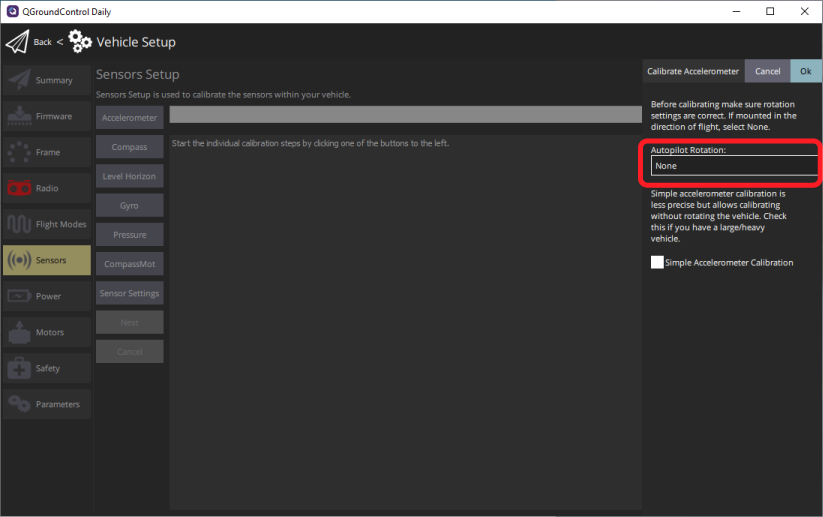Maximize the QGroundControl window
The width and height of the screenshot is (823, 517).
[x=770, y=12]
